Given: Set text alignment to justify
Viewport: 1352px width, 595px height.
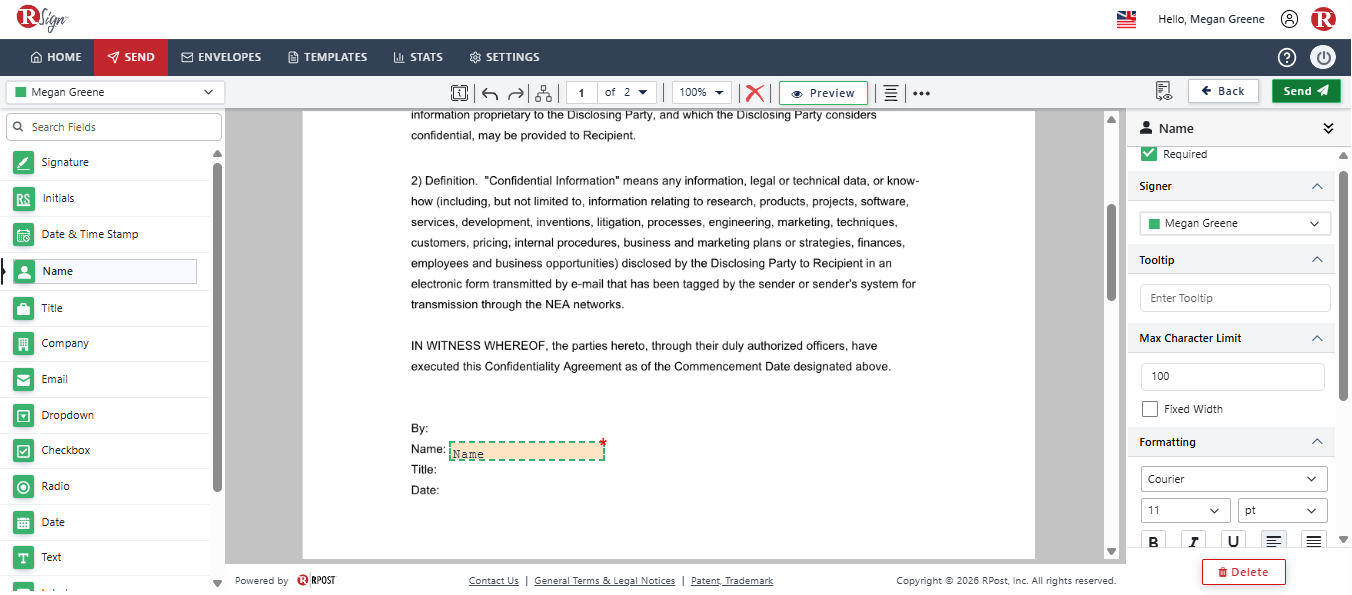Looking at the screenshot, I should 1314,541.
